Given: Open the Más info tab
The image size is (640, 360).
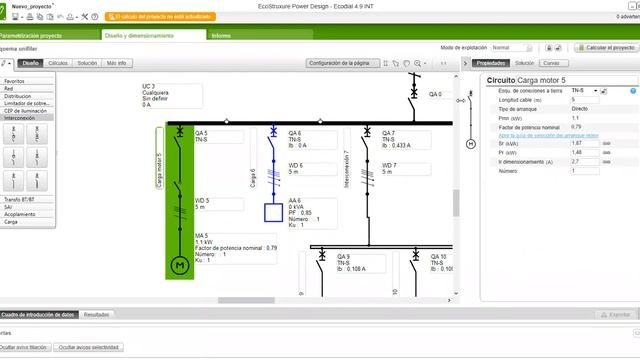Looking at the screenshot, I should click(117, 63).
